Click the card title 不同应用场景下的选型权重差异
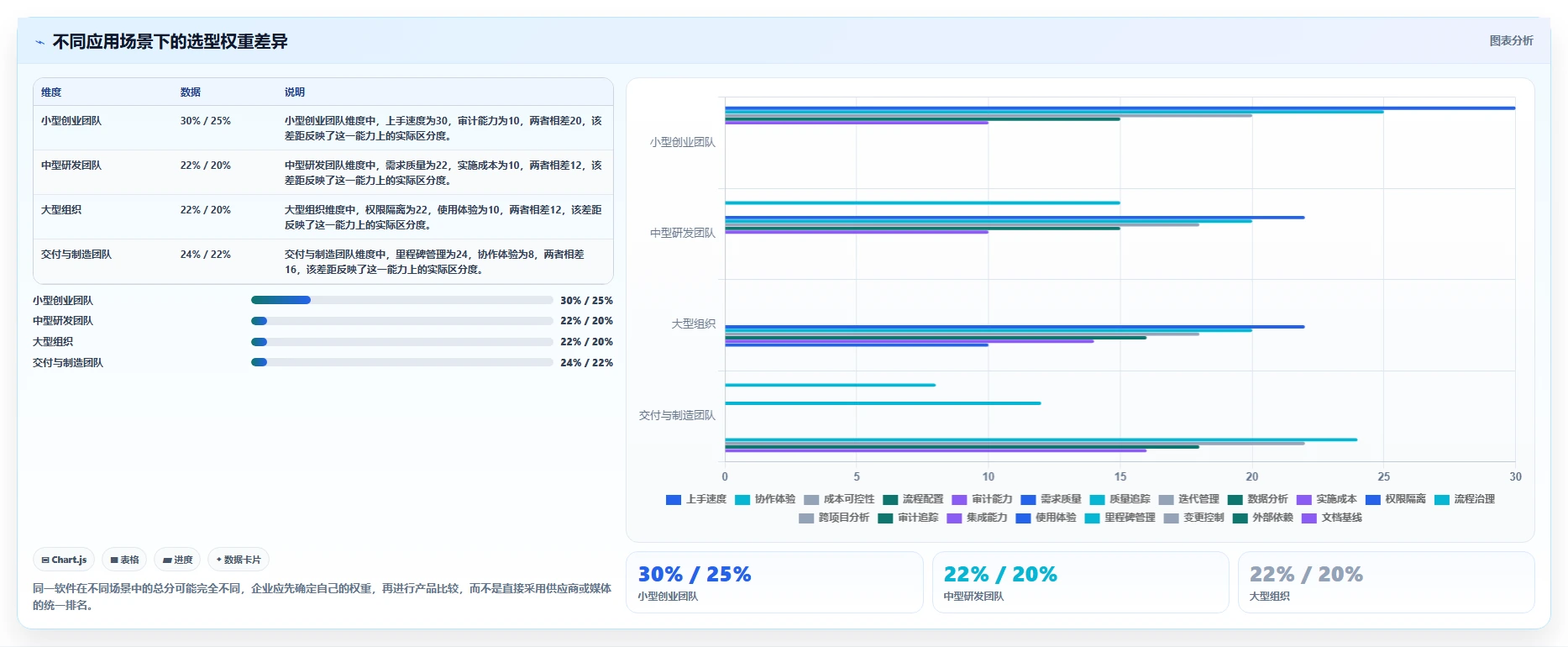 coord(170,42)
